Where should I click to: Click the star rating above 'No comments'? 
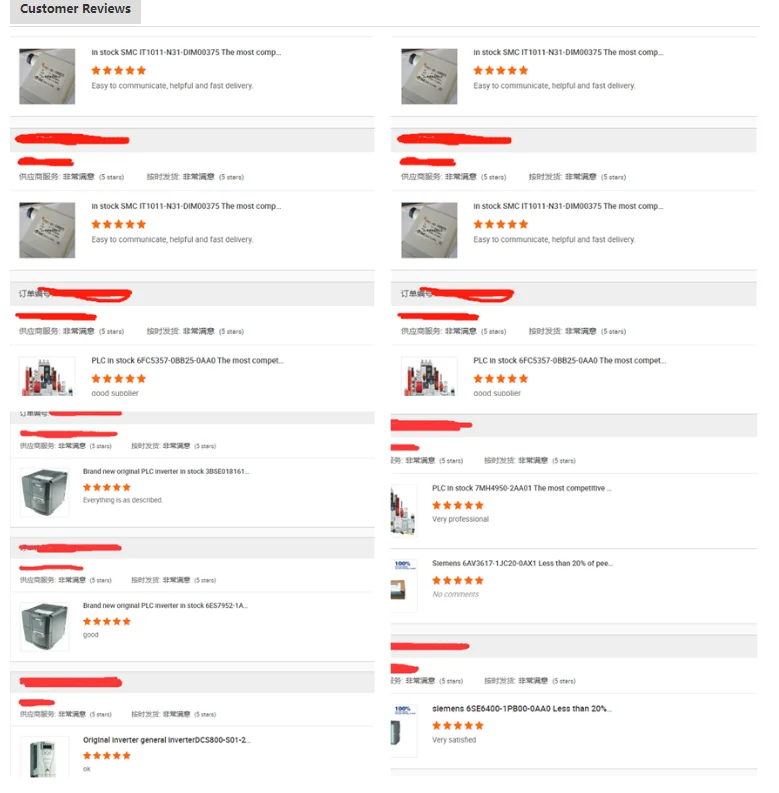click(457, 580)
